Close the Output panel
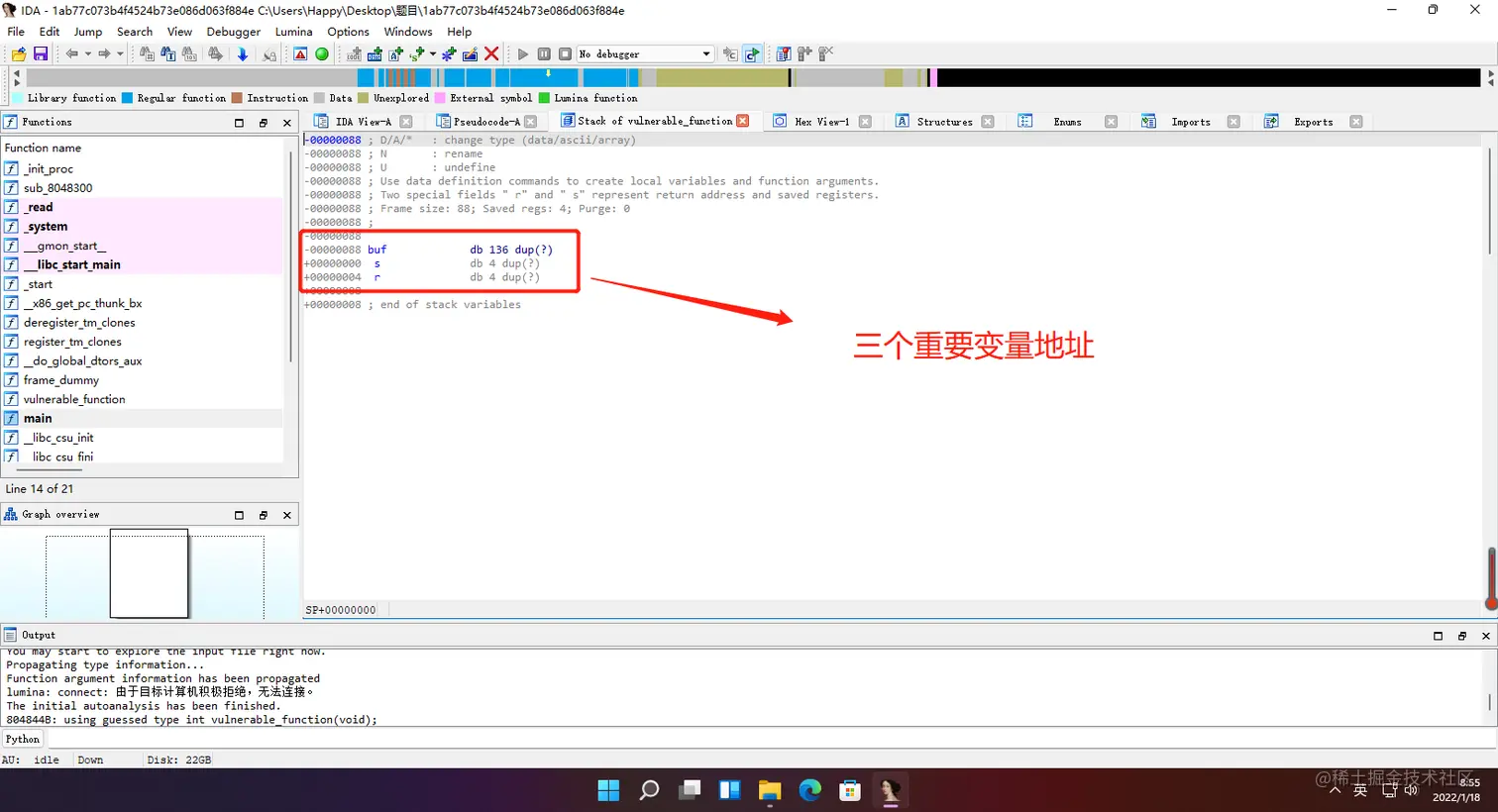The image size is (1498, 812). pos(1486,636)
